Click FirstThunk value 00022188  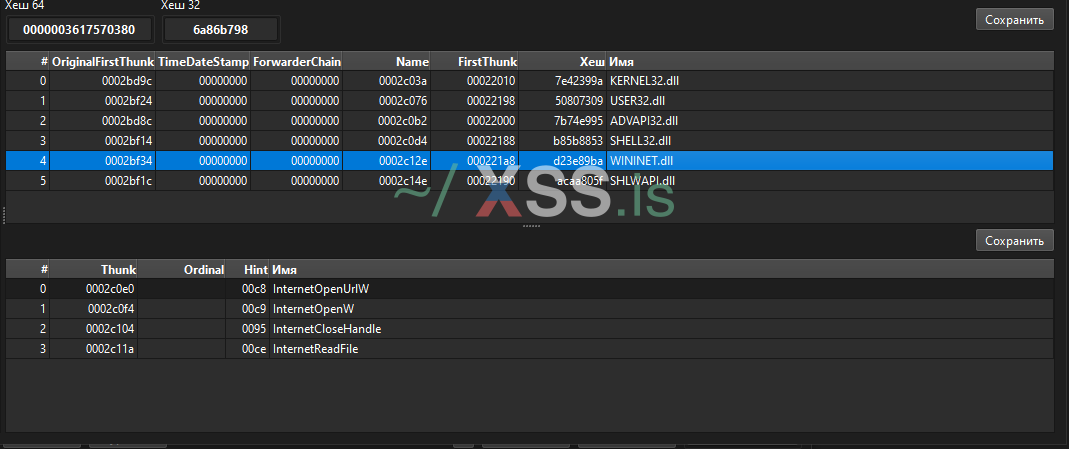(x=491, y=140)
